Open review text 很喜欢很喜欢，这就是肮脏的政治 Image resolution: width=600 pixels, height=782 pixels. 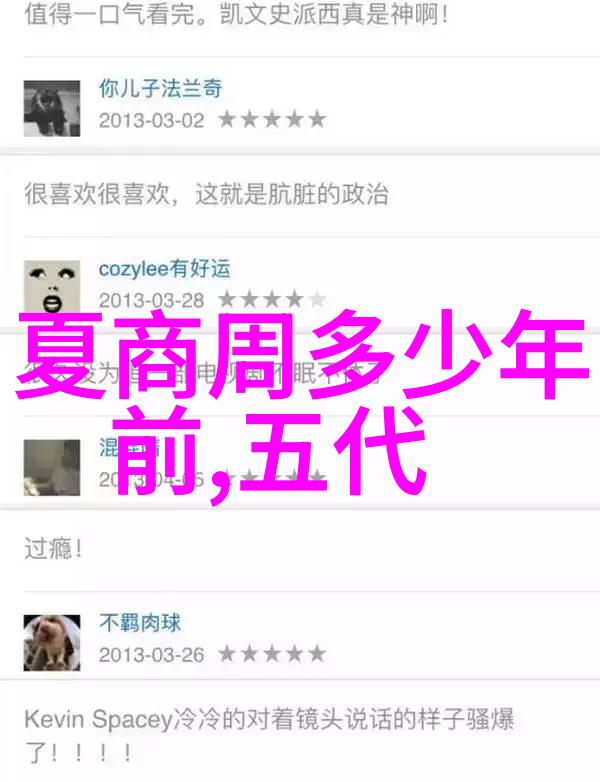point(206,194)
